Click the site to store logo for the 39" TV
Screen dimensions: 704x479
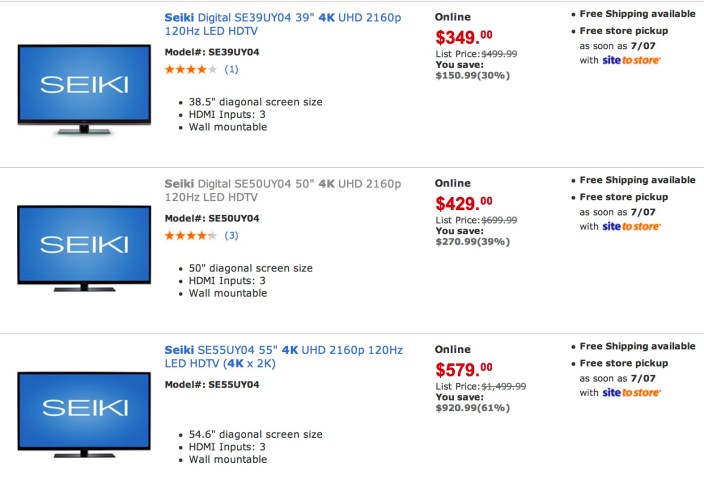pyautogui.click(x=631, y=60)
